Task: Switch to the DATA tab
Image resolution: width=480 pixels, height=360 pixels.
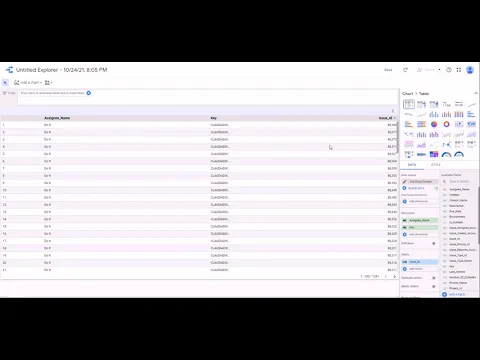Action: coord(412,165)
